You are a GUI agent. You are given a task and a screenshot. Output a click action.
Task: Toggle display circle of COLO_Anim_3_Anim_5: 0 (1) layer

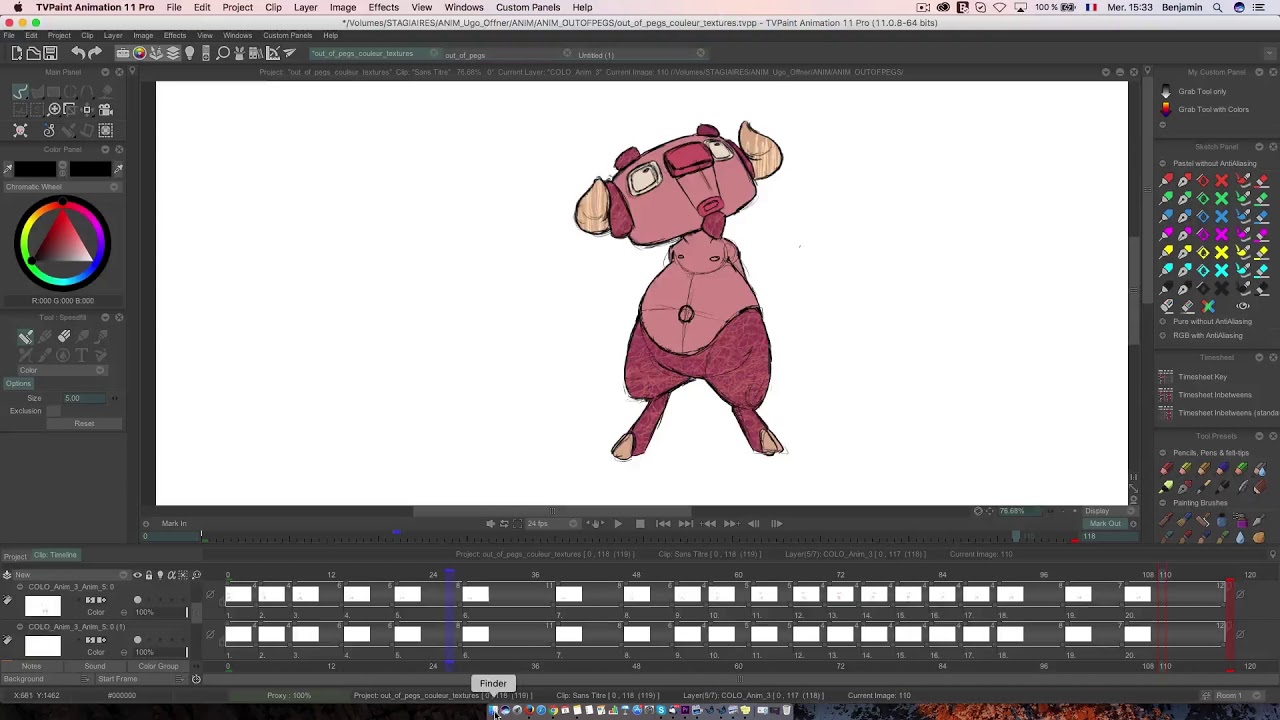[137, 640]
